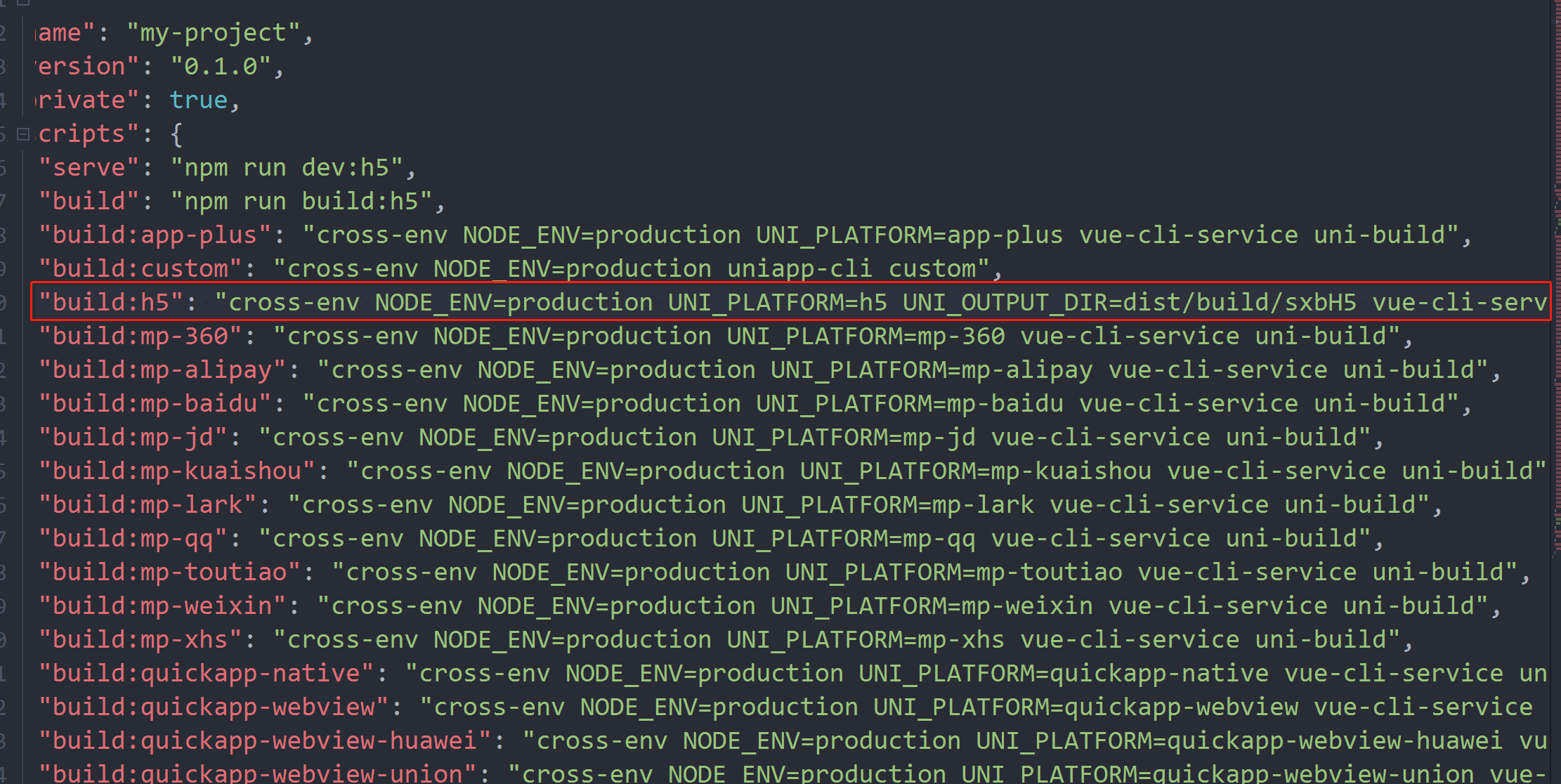Viewport: 1561px width, 784px height.
Task: Click the "build:mp-kuaishou" script key
Action: (x=176, y=471)
